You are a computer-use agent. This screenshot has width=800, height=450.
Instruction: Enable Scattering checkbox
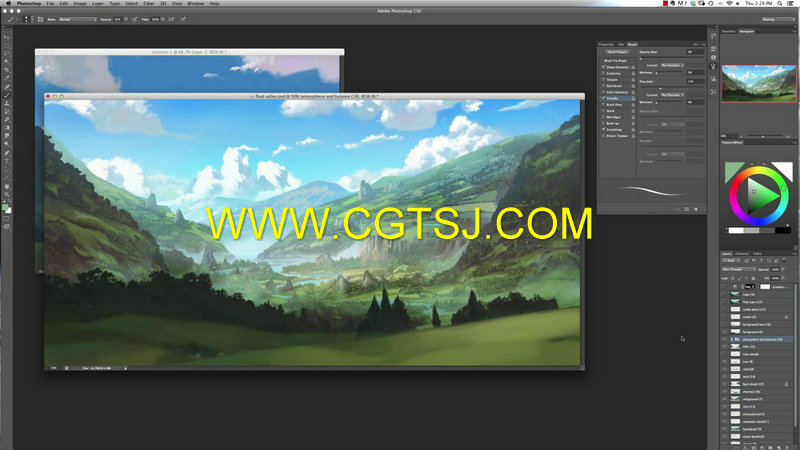click(x=604, y=73)
